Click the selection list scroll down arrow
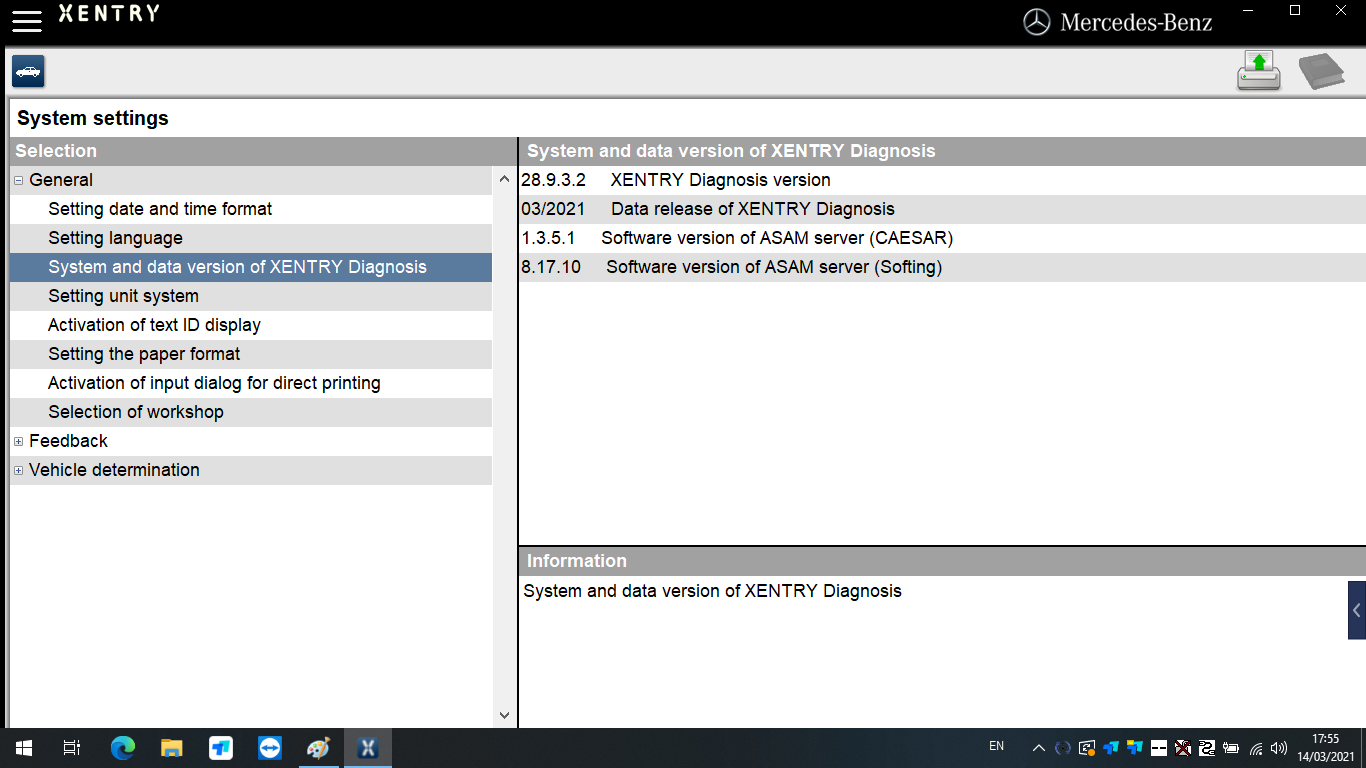This screenshot has width=1366, height=768. click(504, 715)
